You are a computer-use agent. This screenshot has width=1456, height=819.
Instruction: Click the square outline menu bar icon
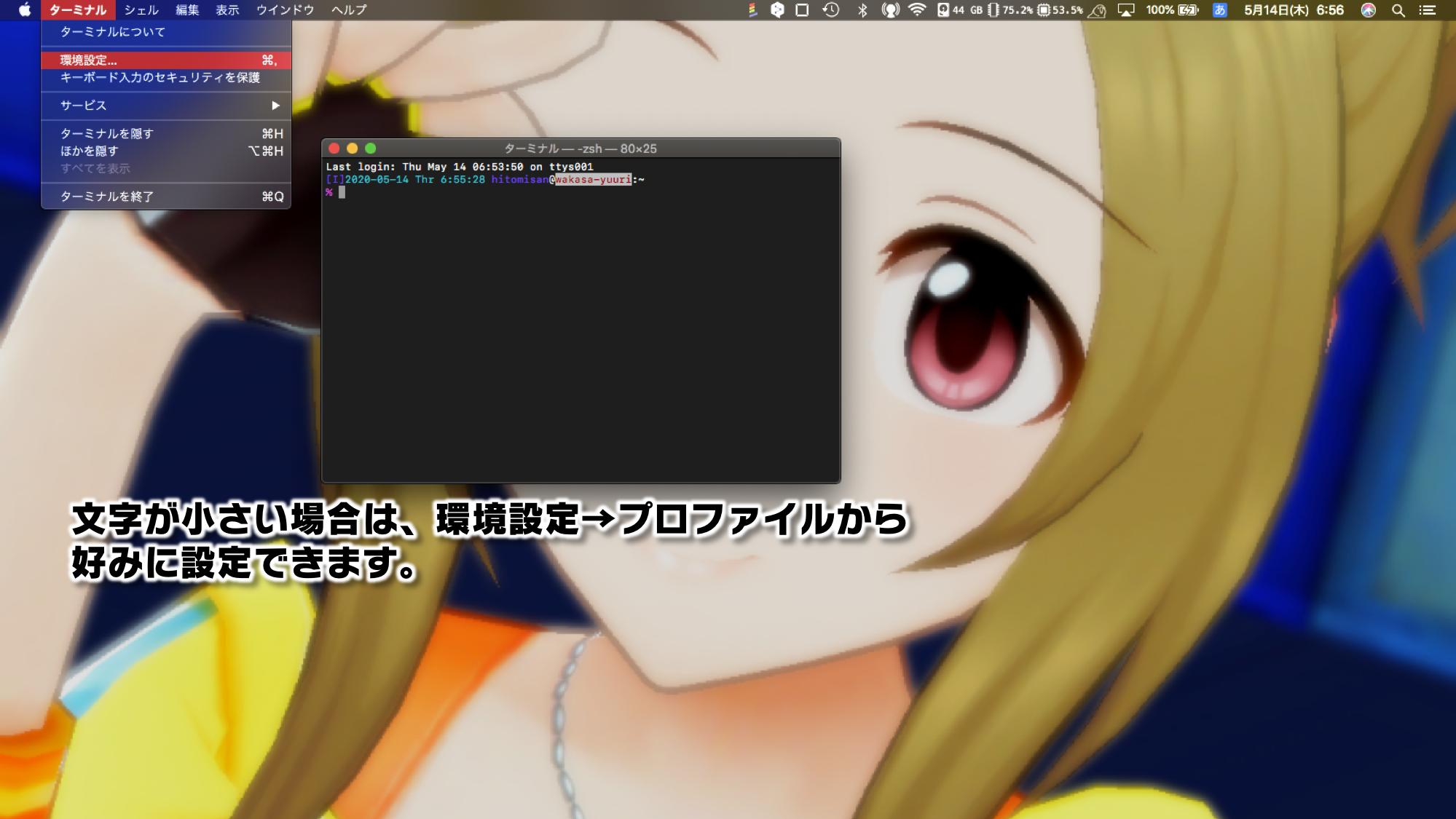[x=802, y=9]
